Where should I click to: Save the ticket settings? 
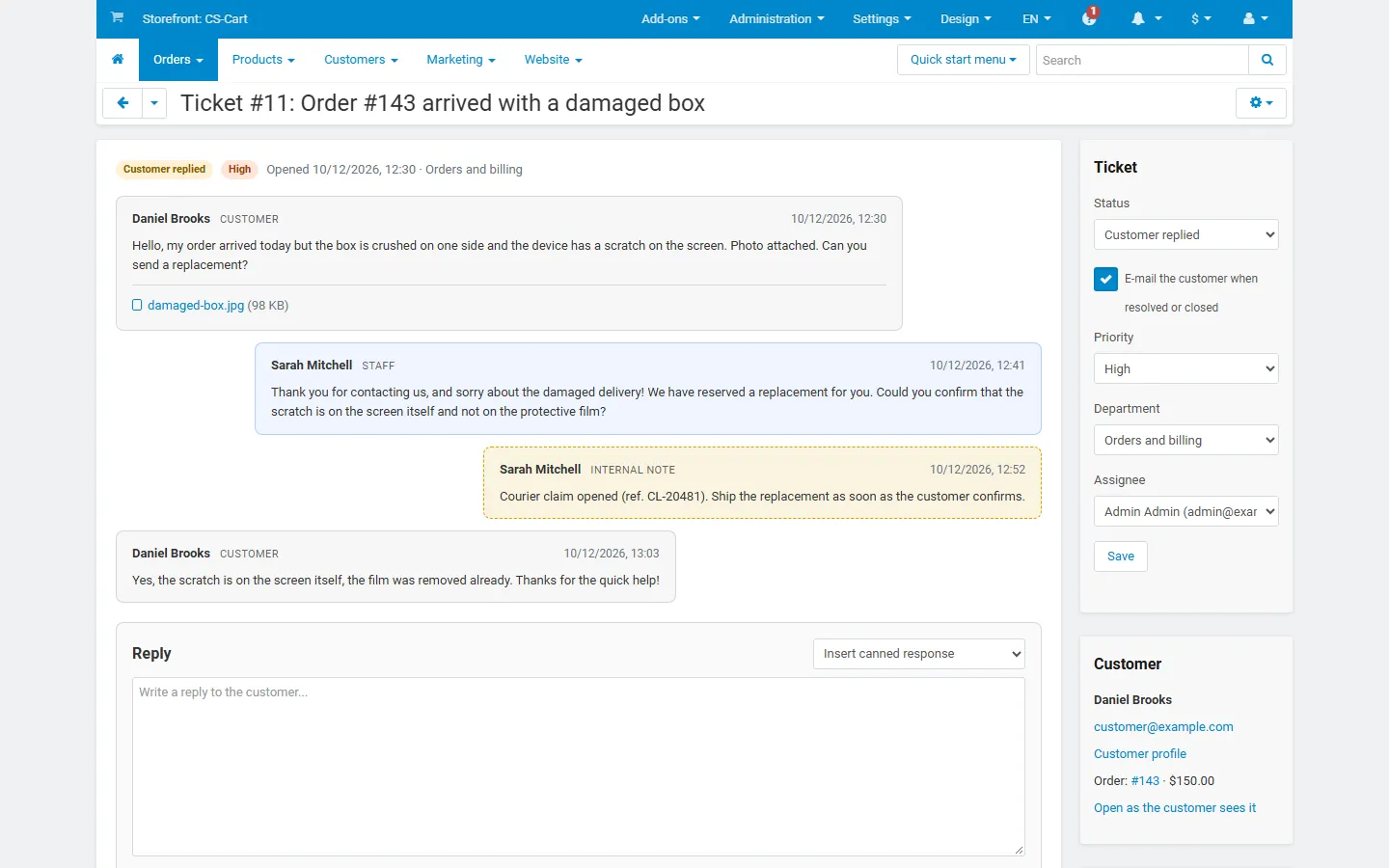1121,556
